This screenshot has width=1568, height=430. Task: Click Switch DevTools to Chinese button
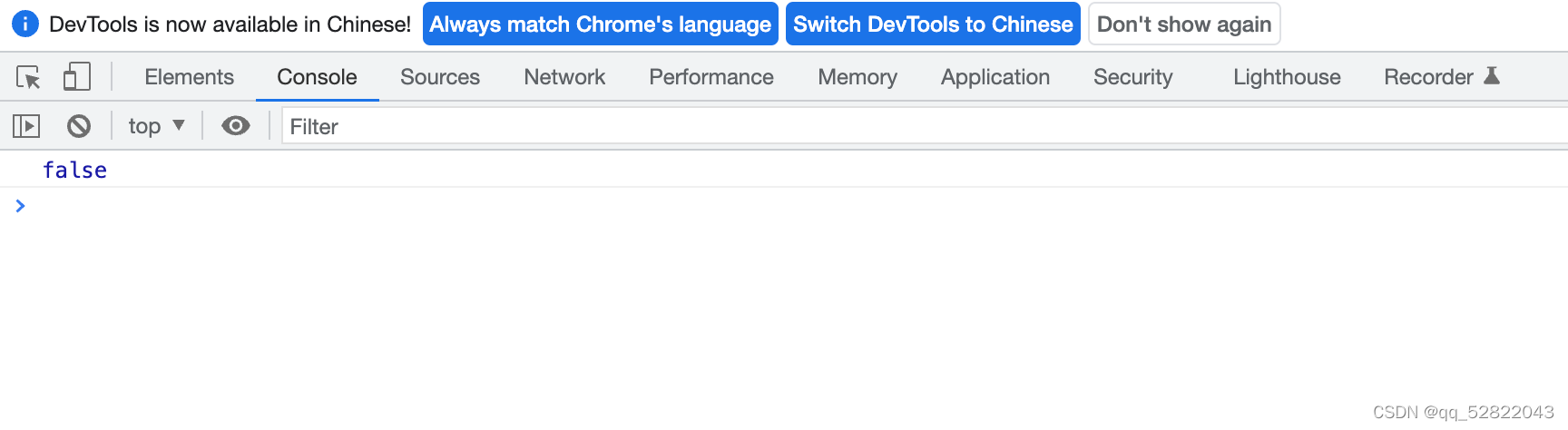[933, 24]
